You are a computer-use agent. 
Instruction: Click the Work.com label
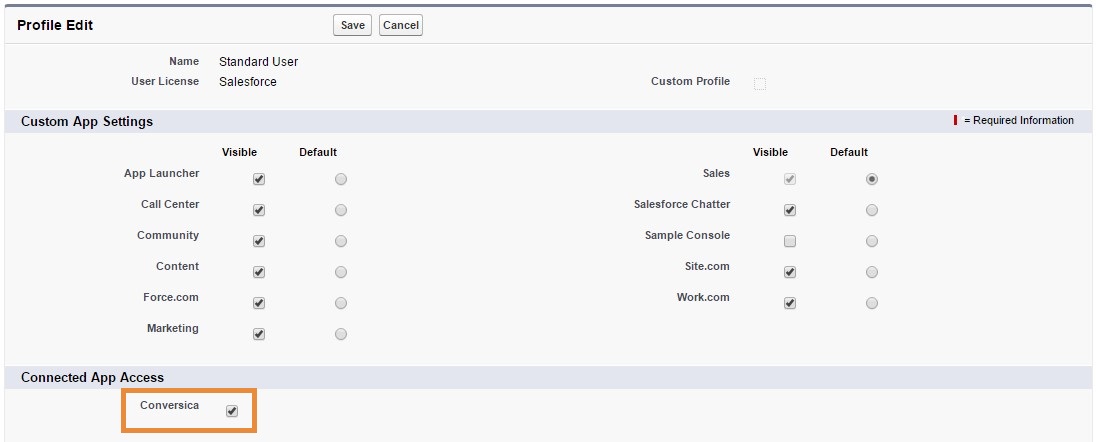[703, 297]
